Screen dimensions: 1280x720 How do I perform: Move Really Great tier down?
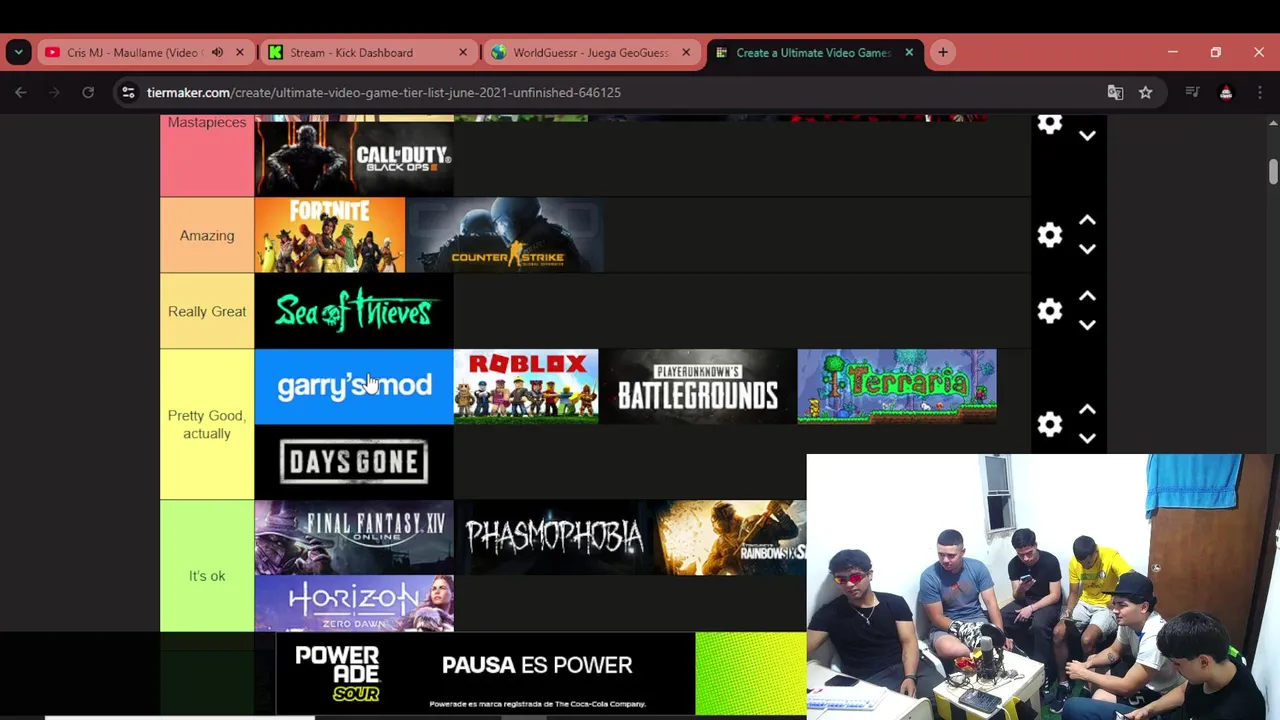(x=1087, y=325)
